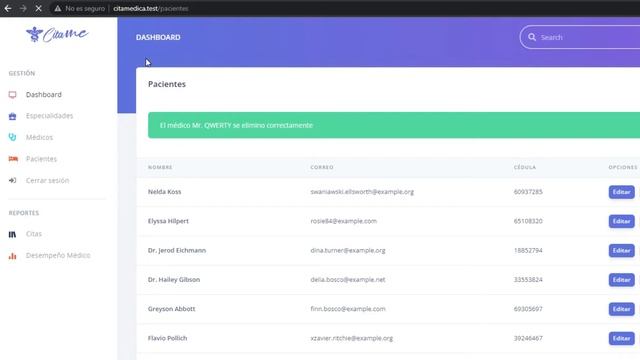Image resolution: width=640 pixels, height=360 pixels.
Task: Click the search magnifier icon
Action: tap(532, 37)
